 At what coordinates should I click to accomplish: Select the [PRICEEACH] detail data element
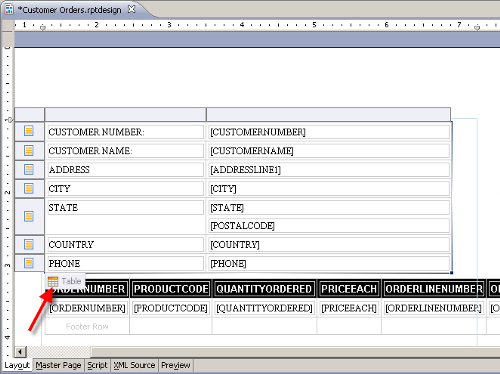349,308
